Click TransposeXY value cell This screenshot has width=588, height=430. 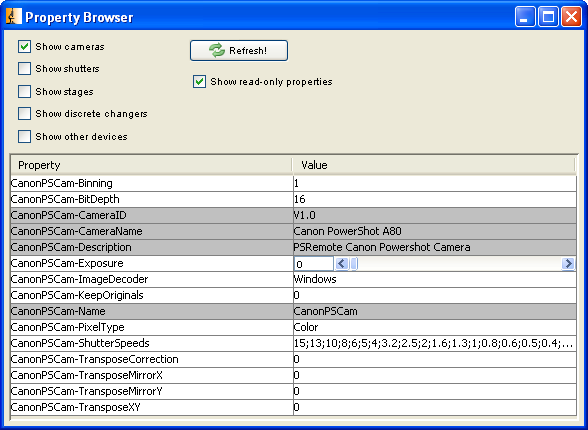point(435,408)
